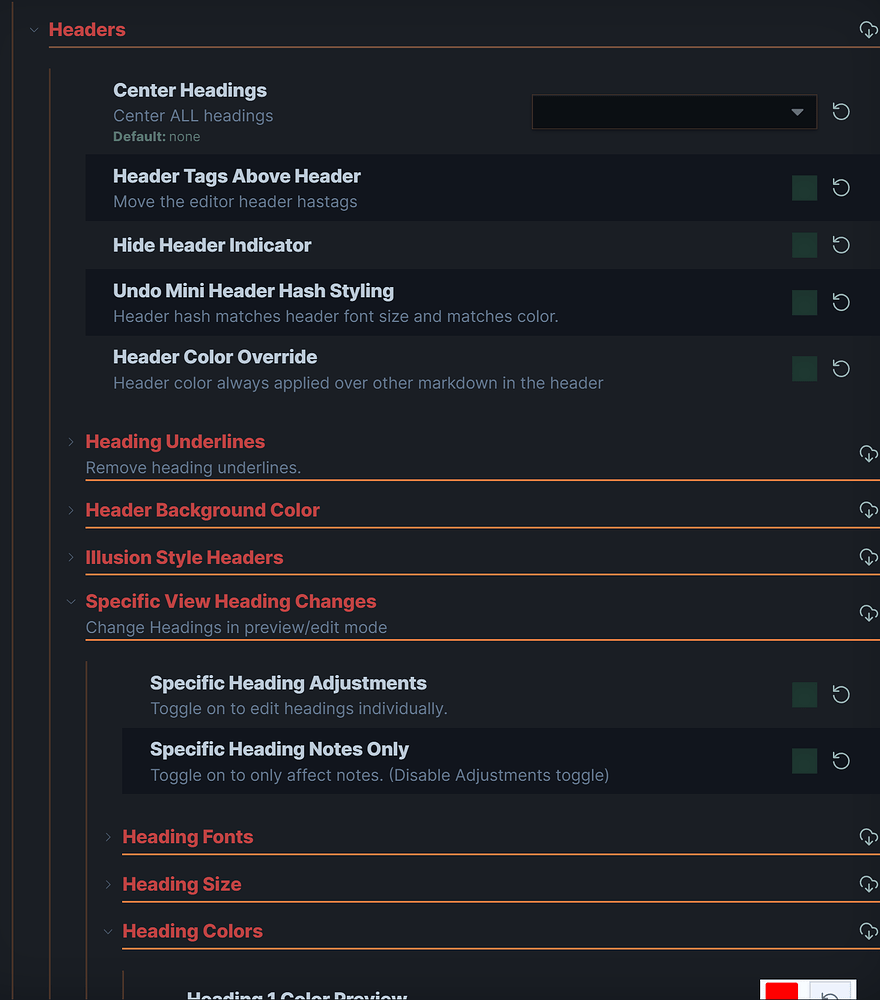Click 'Move the editor header hastags' text
Screen dimensions: 880x1000
(x=235, y=202)
